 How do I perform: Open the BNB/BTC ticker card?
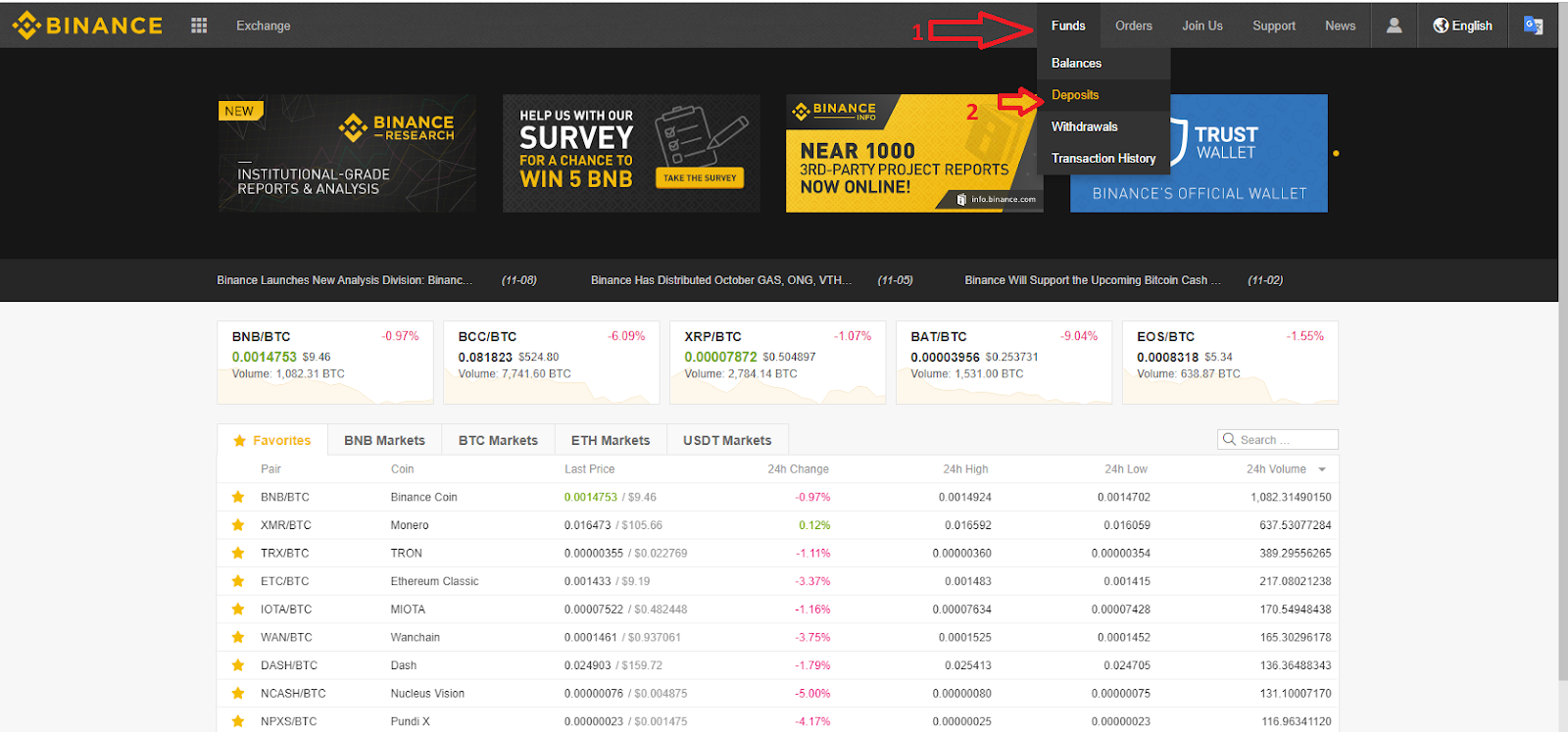[x=325, y=363]
